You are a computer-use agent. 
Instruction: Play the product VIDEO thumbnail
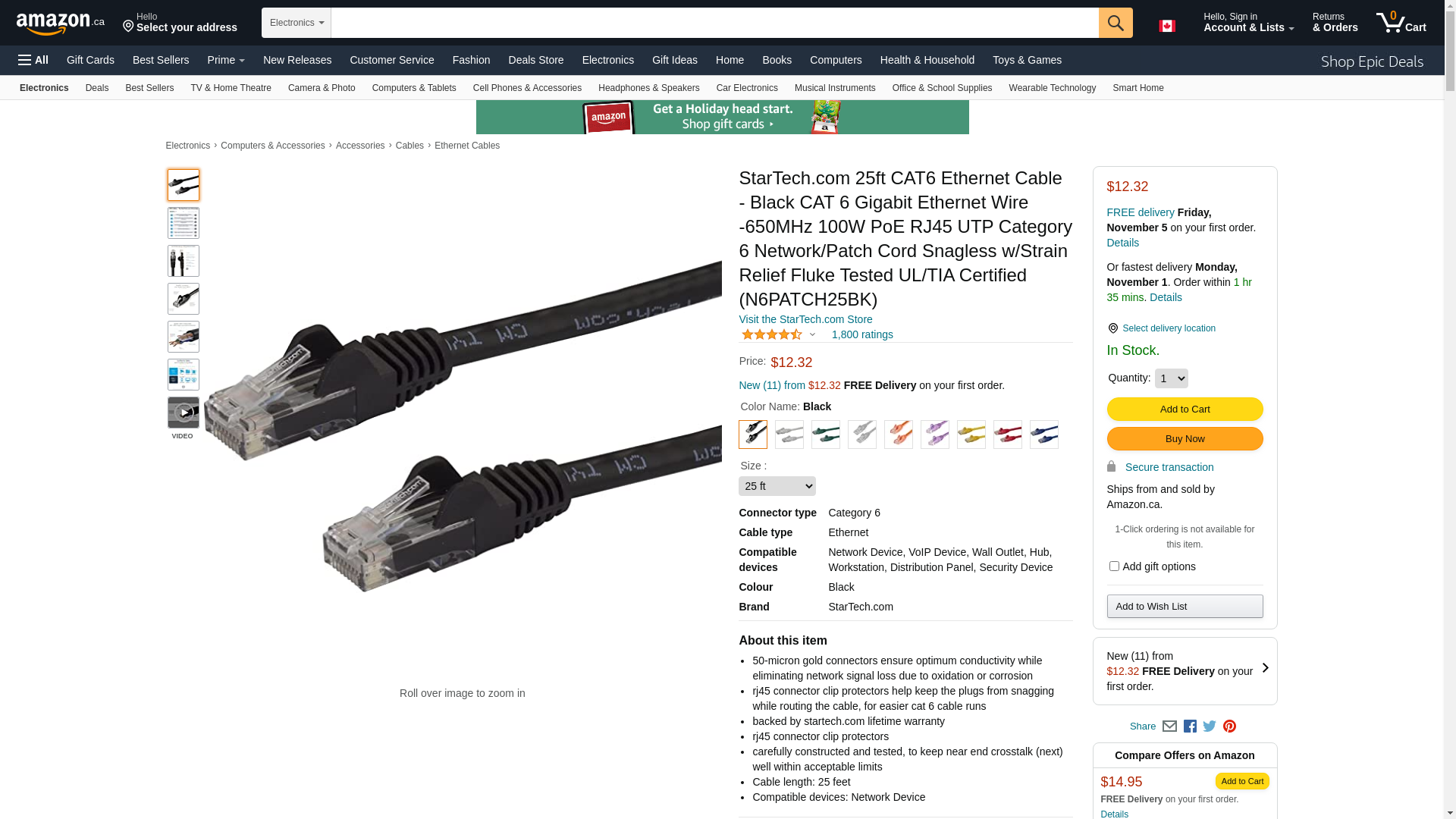(x=184, y=413)
